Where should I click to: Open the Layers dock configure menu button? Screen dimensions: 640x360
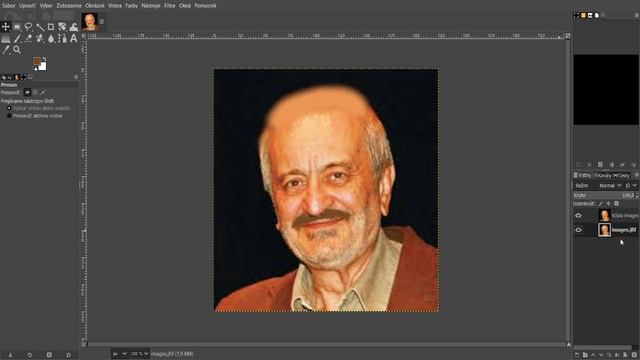(636, 175)
